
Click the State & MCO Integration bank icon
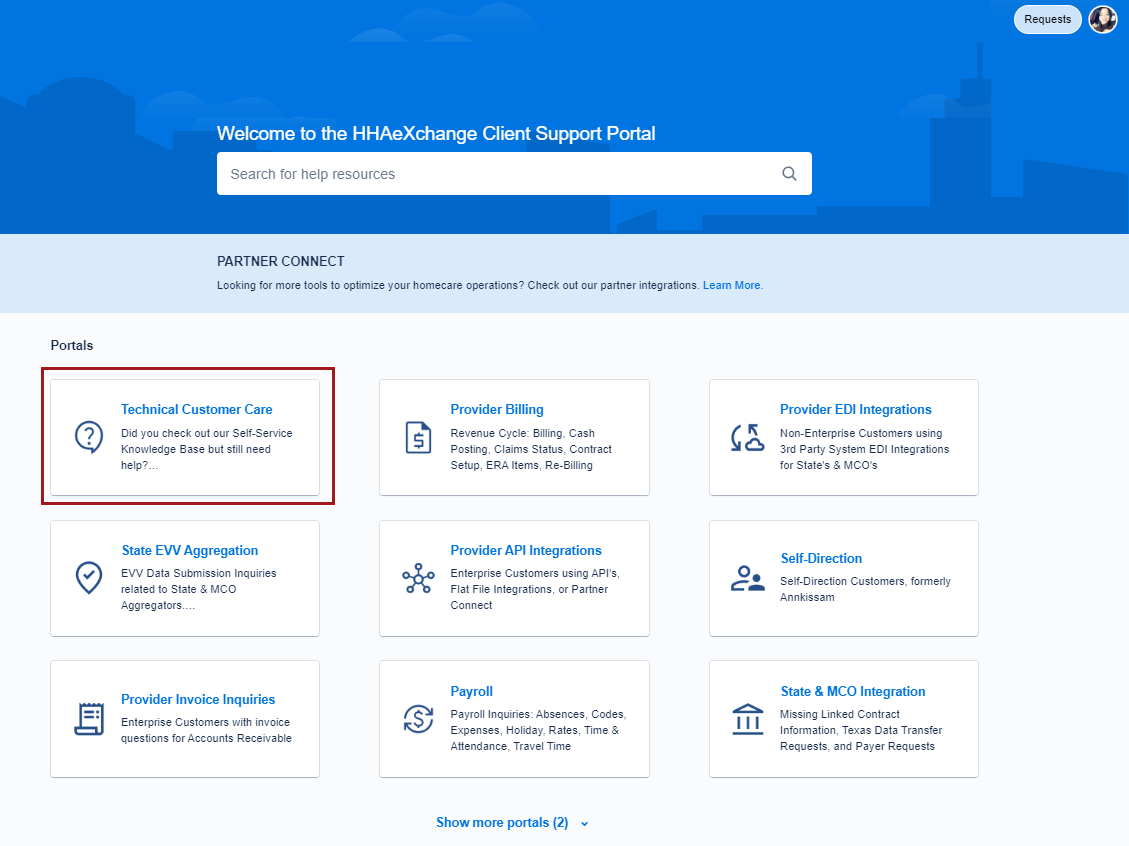point(747,719)
